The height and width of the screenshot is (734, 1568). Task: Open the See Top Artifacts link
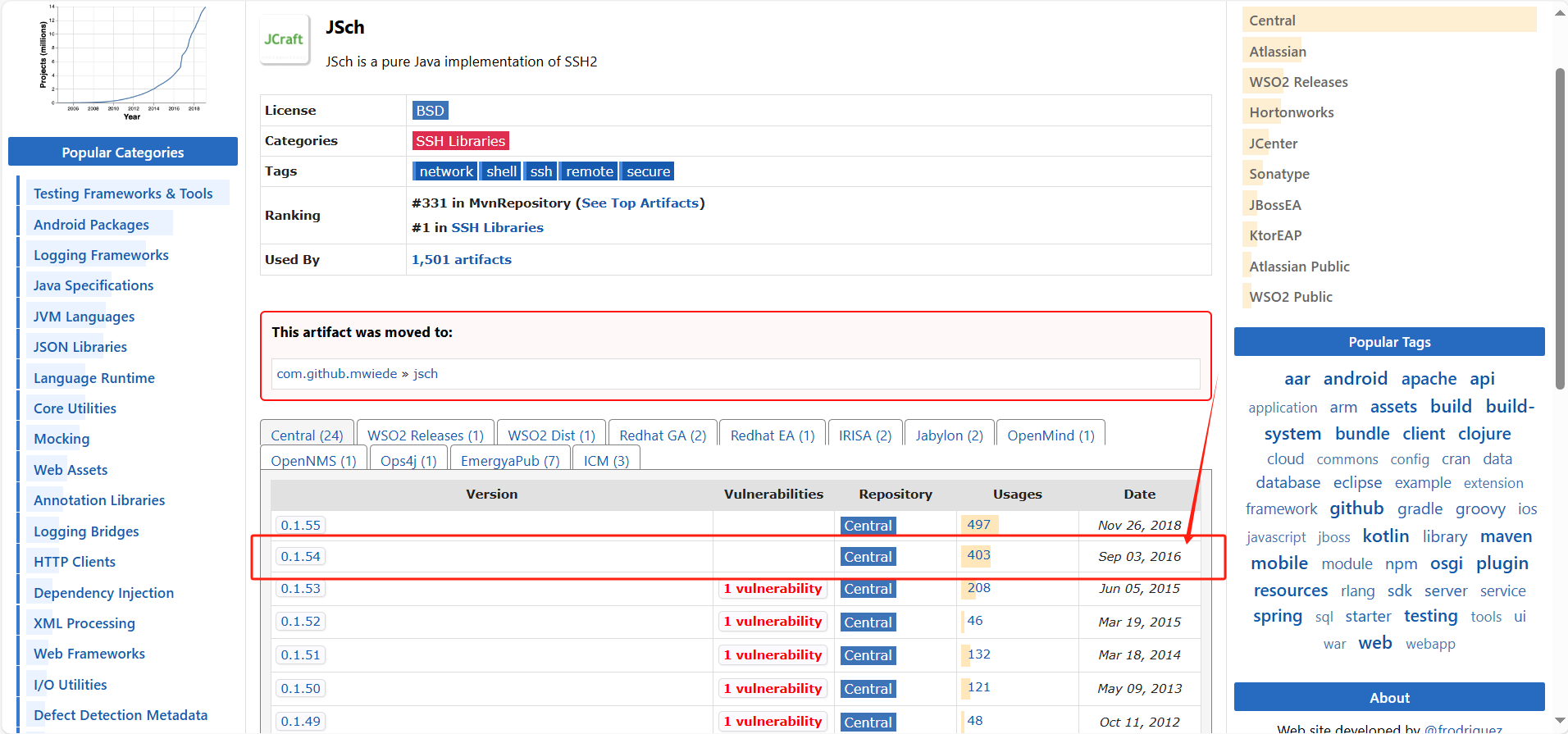pos(640,203)
